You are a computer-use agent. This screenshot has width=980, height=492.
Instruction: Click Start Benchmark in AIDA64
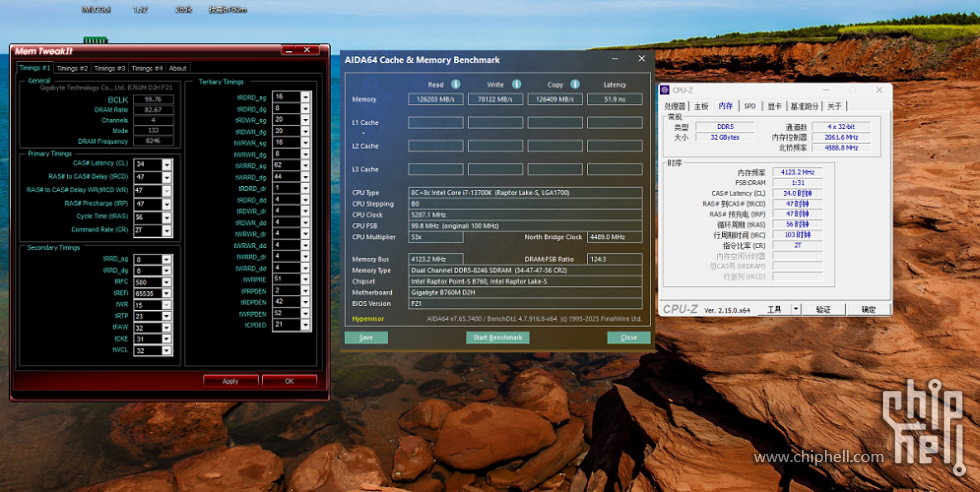coord(498,338)
